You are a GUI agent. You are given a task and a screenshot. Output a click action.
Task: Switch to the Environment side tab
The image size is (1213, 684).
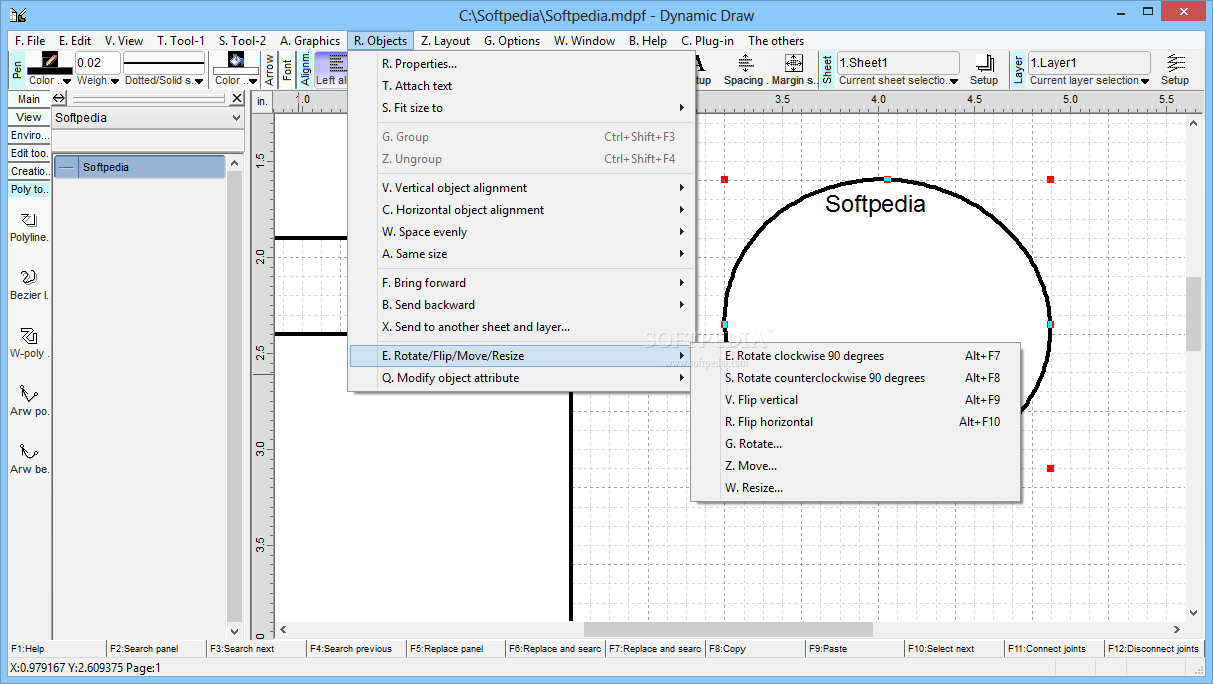(29, 135)
